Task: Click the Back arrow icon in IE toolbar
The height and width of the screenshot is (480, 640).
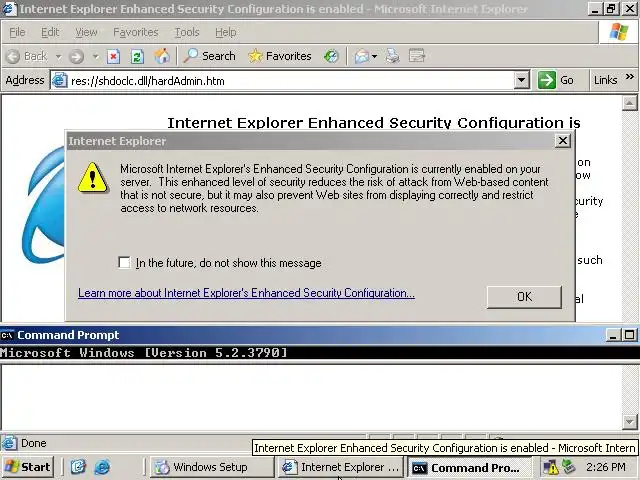Action: click(13, 56)
